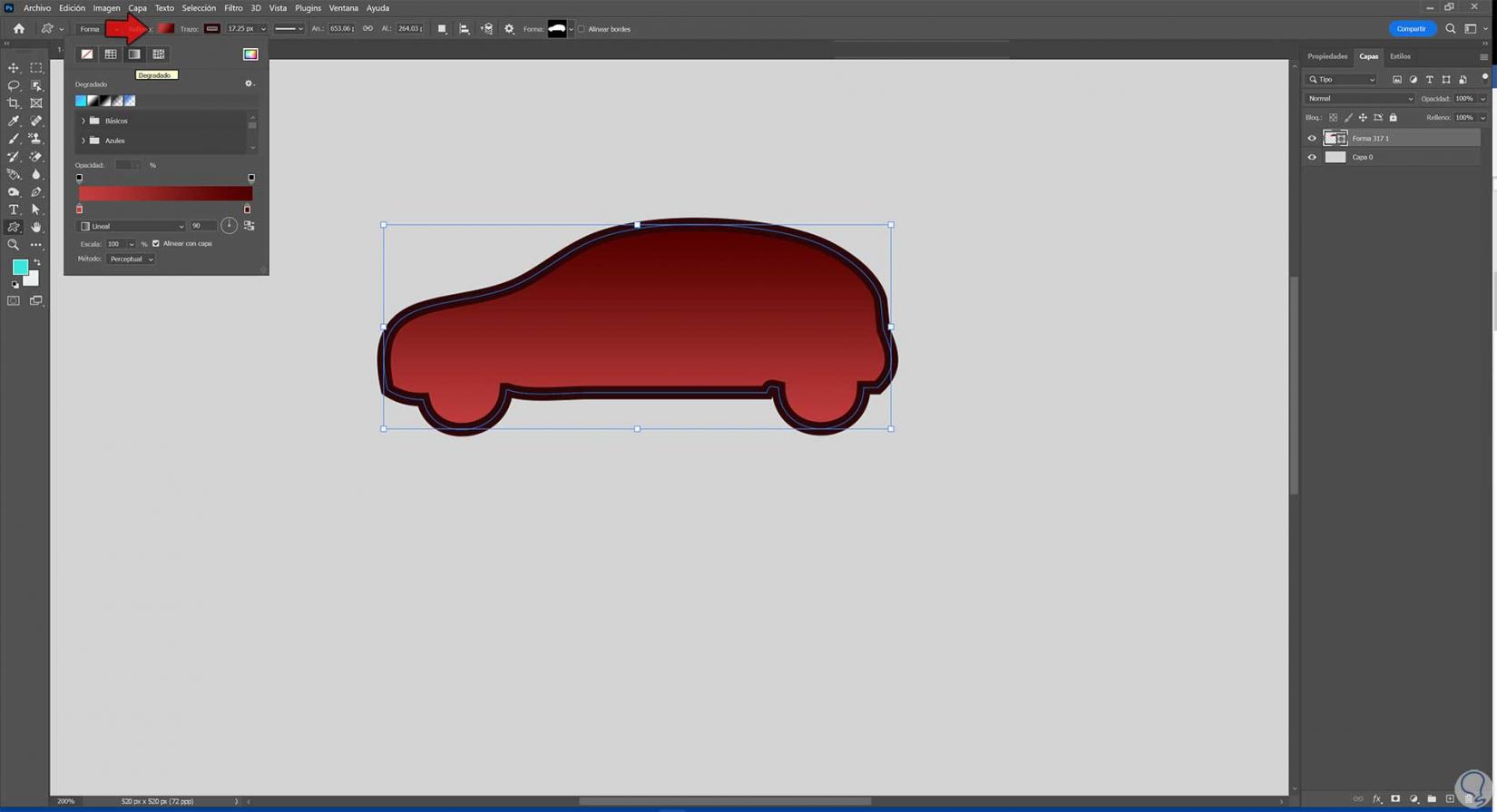Select the Zoom tool in toolbar

14,245
